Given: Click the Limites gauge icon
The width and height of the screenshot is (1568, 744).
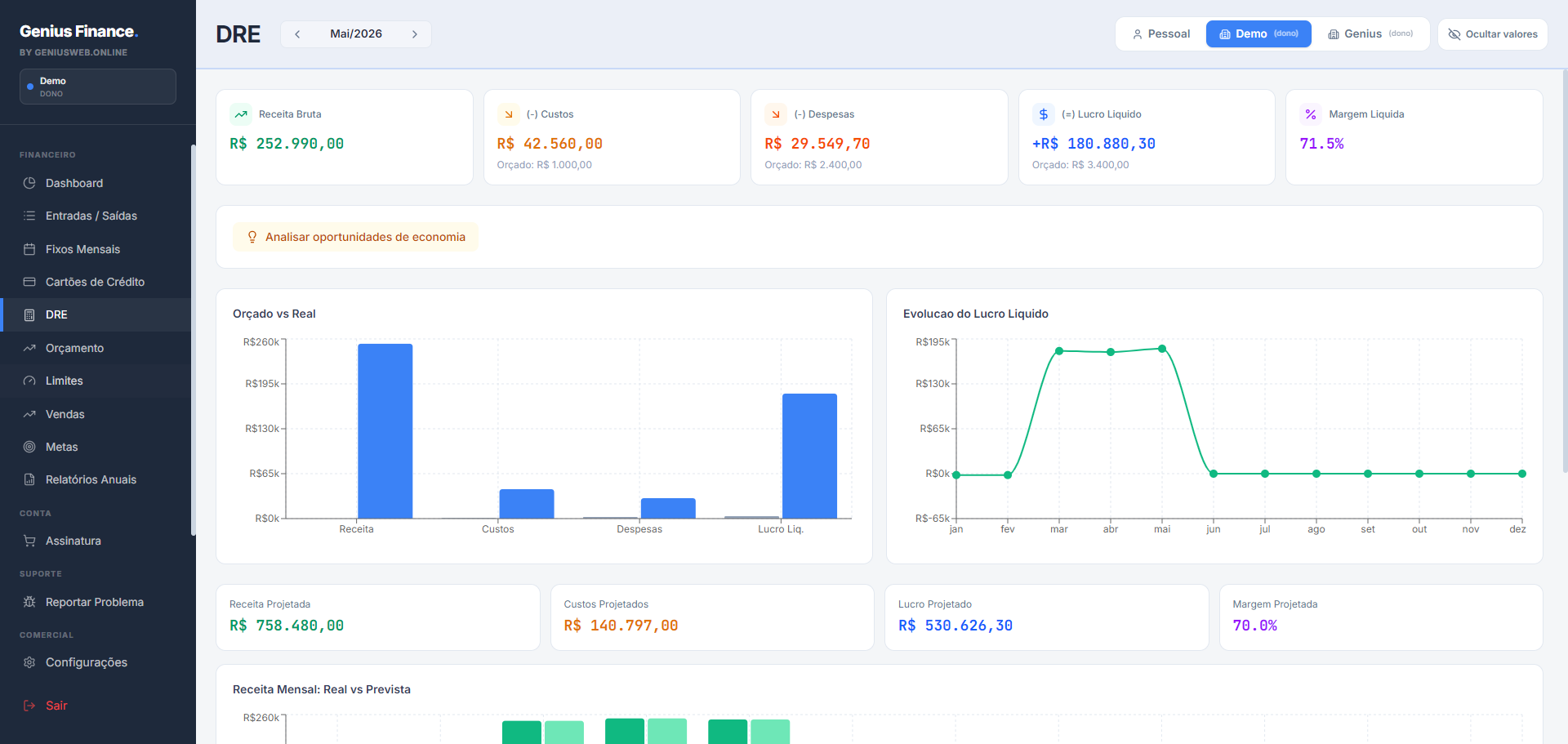Looking at the screenshot, I should tap(29, 381).
